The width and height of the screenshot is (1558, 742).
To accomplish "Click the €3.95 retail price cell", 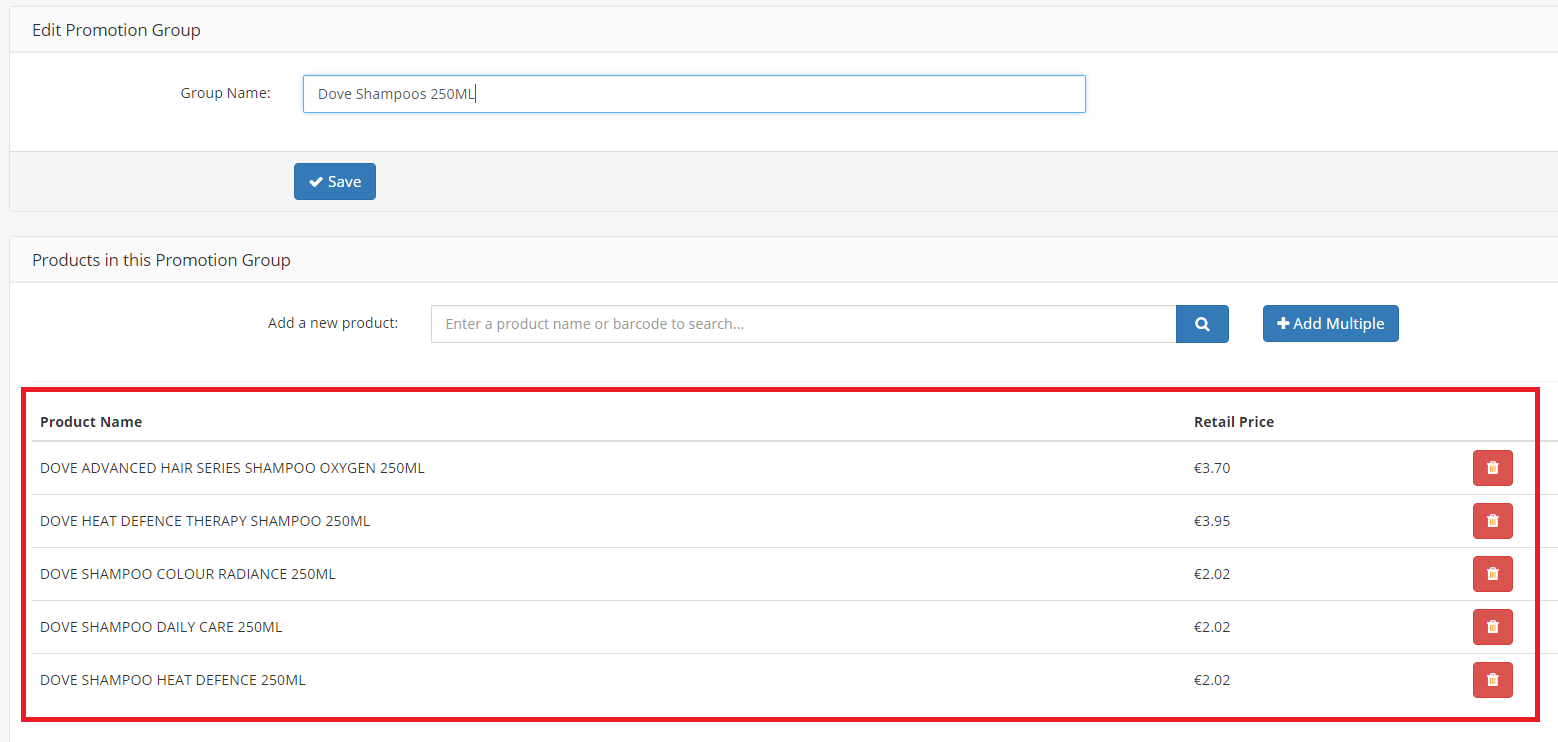I will (1212, 521).
